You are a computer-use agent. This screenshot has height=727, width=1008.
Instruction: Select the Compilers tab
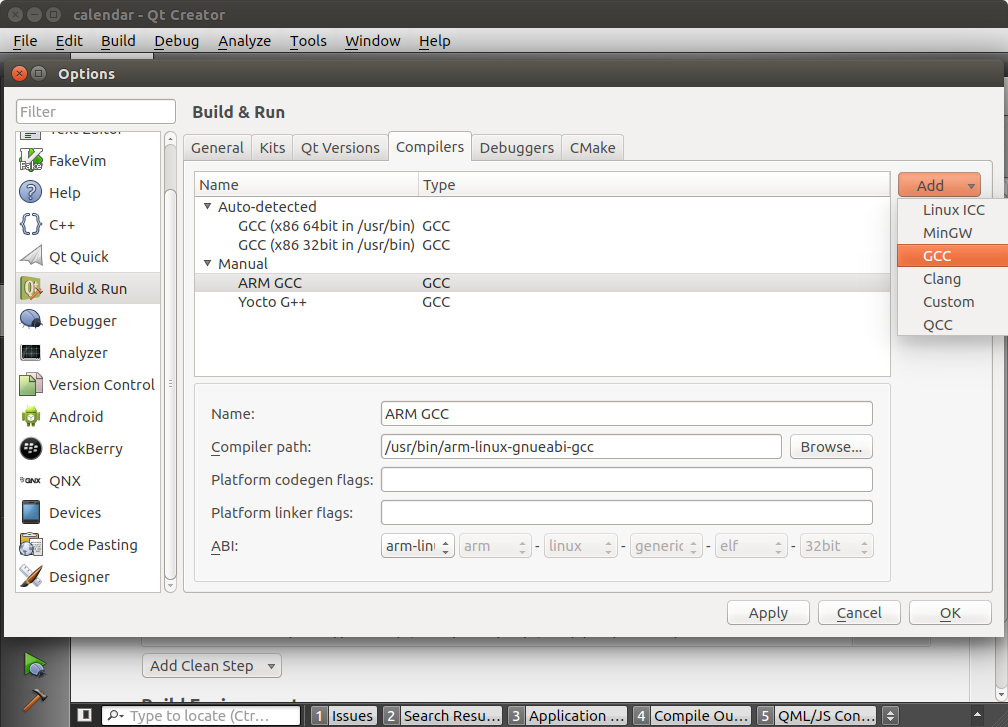(429, 147)
